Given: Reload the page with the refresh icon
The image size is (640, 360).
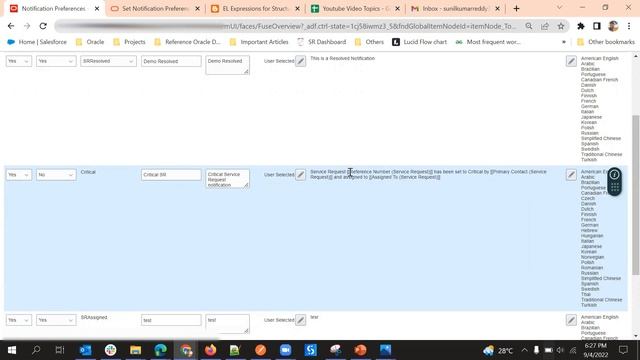Looking at the screenshot, I should tap(43, 26).
